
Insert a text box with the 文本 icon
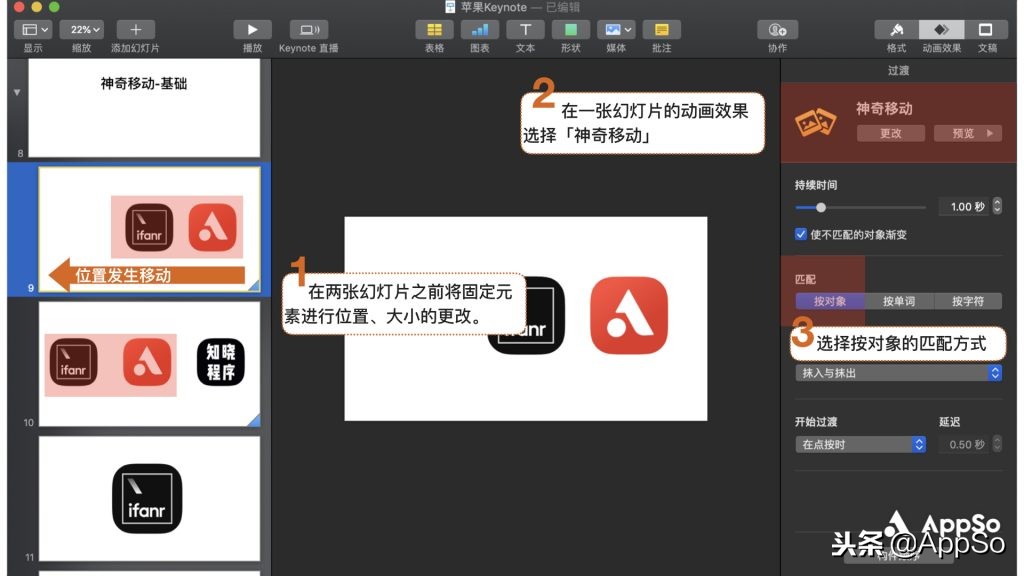click(x=525, y=29)
